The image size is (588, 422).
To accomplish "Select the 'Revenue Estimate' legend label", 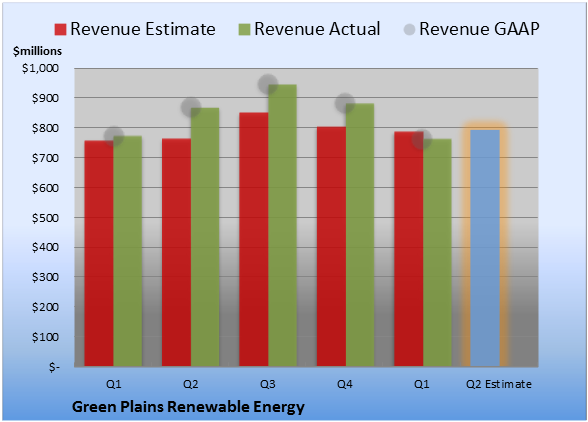I will pos(143,29).
